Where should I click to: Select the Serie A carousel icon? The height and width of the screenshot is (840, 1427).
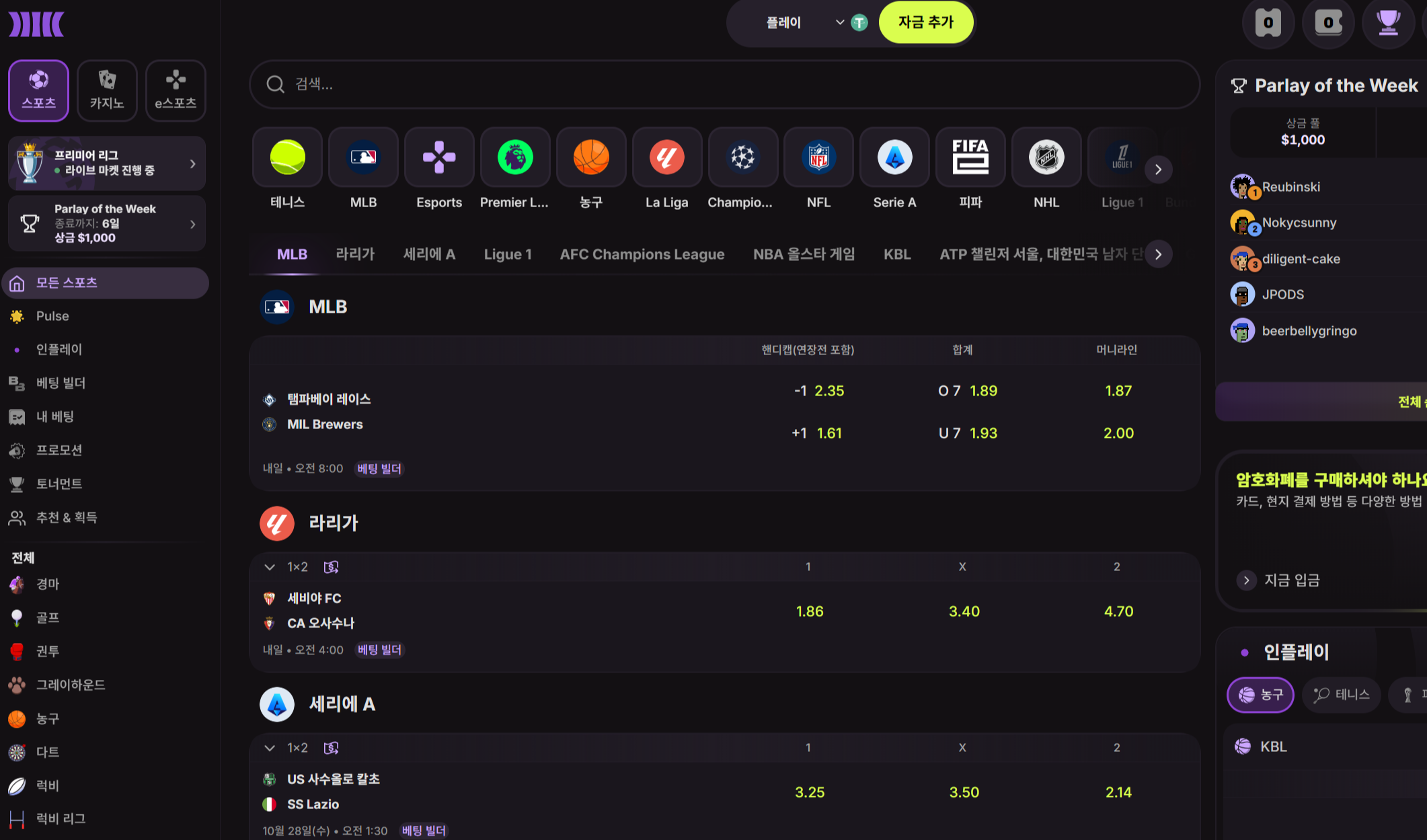click(895, 157)
